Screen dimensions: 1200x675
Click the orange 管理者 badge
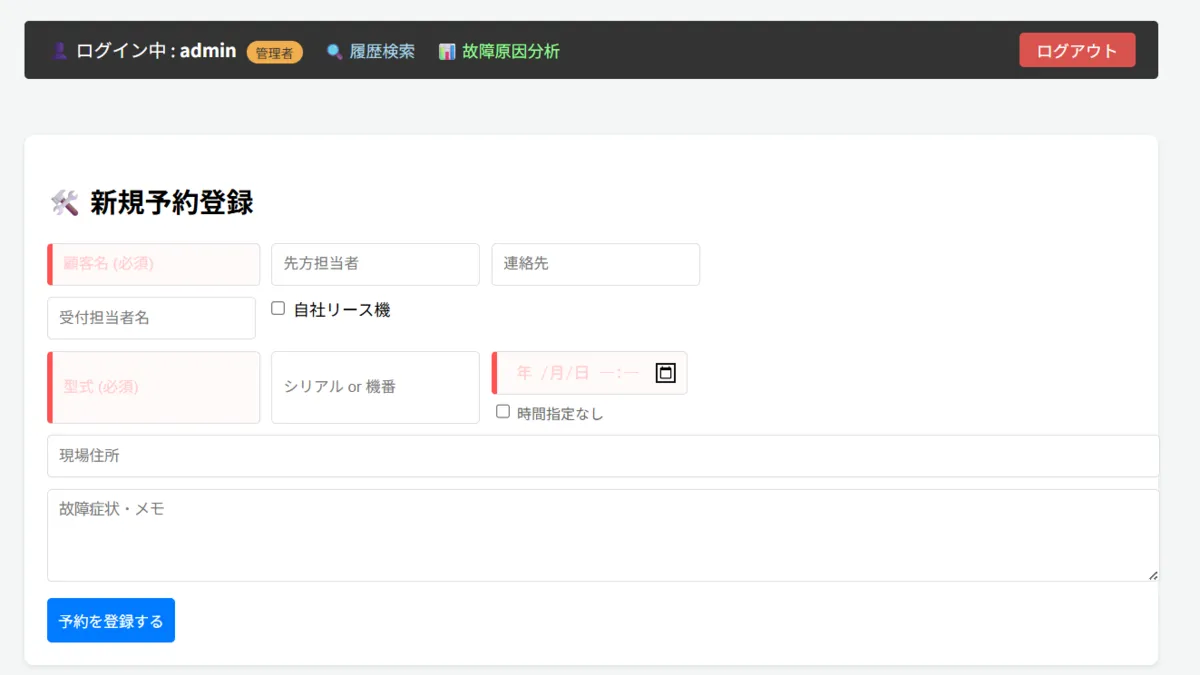coord(274,52)
